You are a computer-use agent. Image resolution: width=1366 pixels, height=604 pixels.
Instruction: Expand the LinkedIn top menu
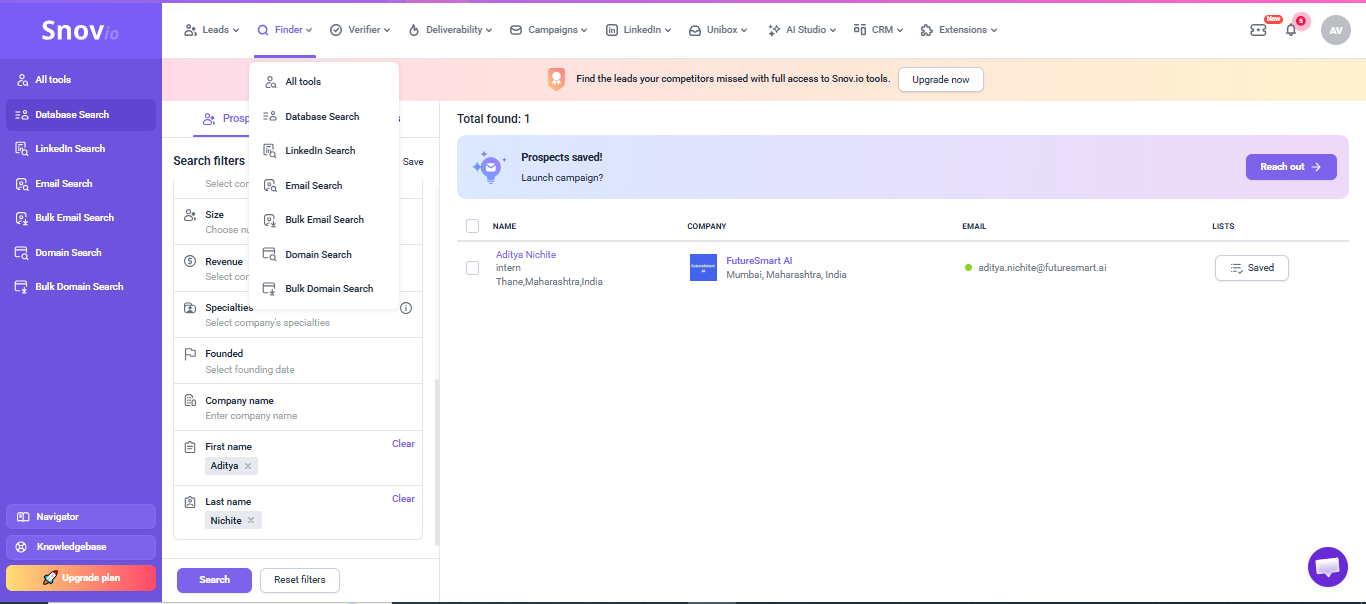pyautogui.click(x=638, y=30)
